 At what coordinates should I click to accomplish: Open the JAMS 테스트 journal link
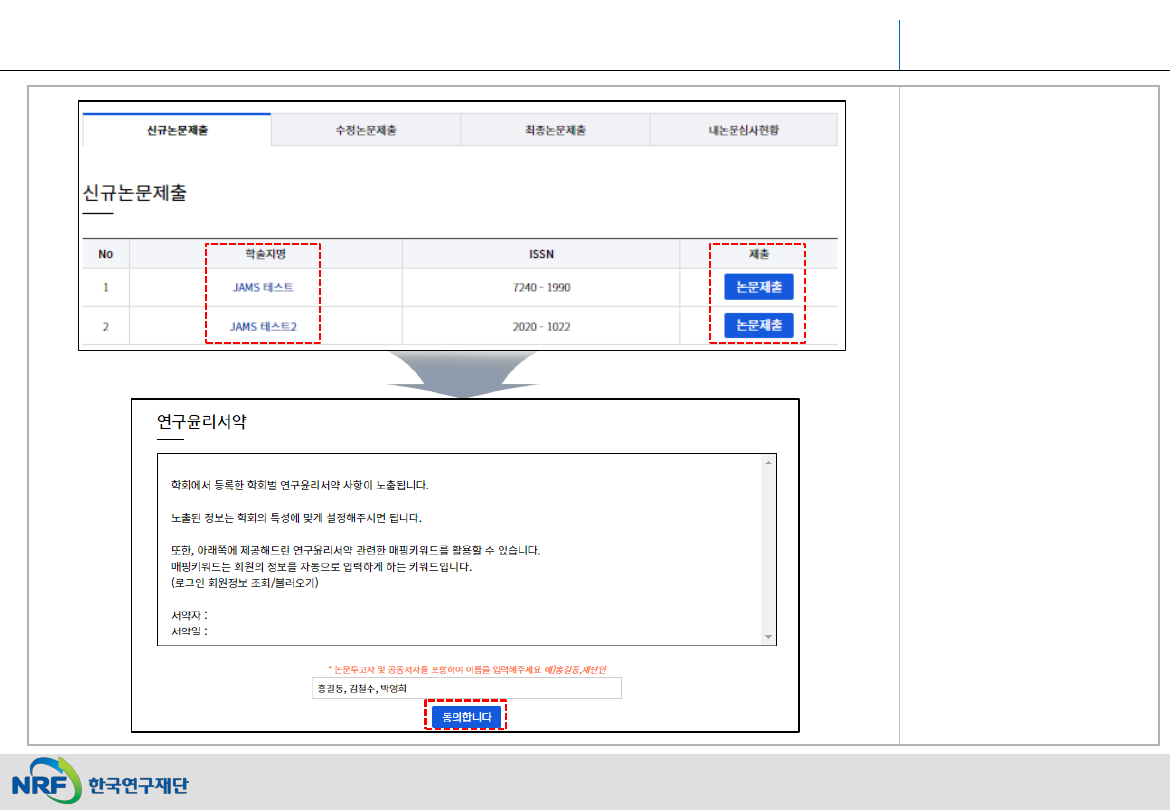[263, 287]
